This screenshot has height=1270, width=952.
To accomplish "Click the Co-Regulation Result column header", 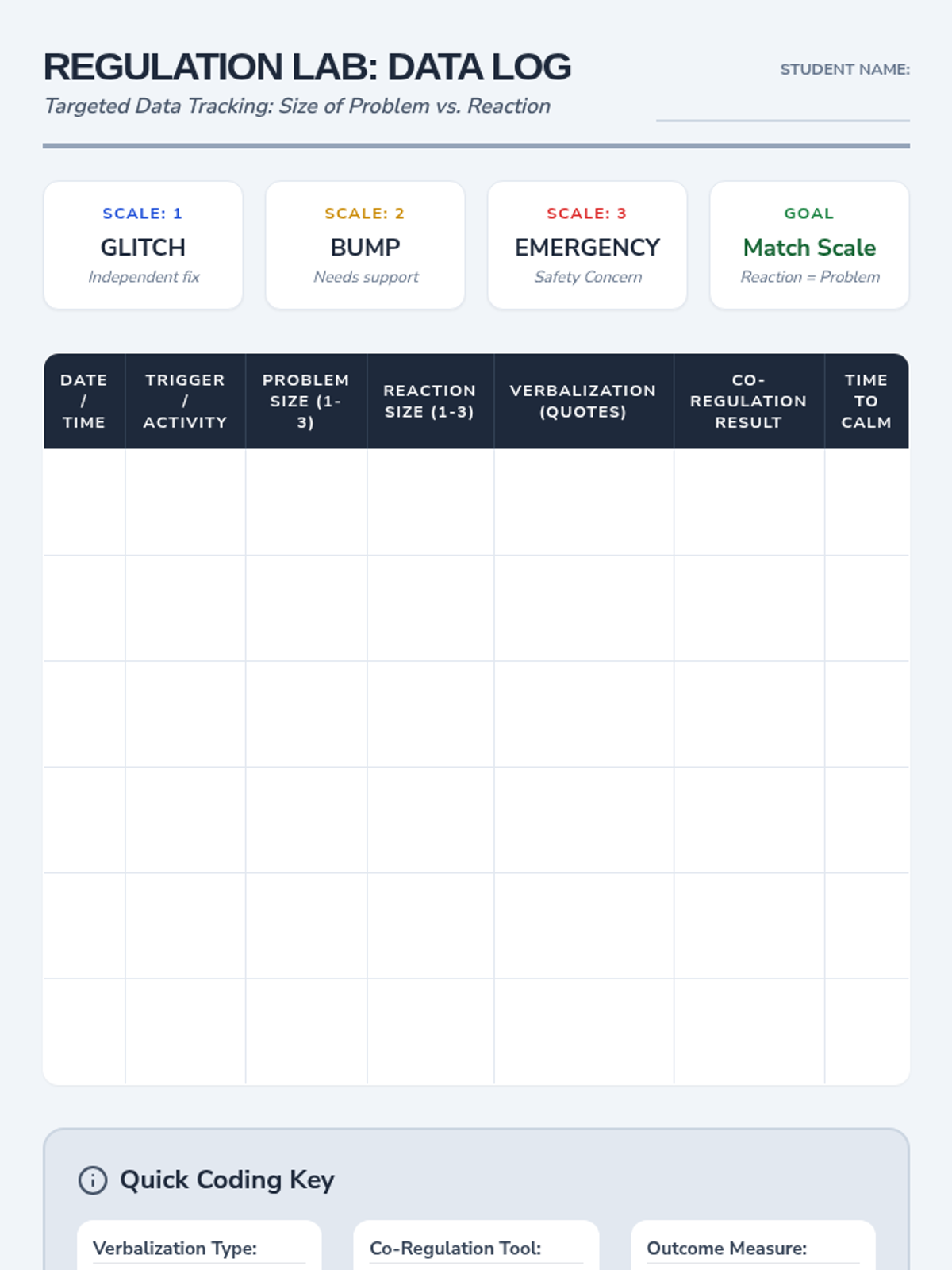I will click(748, 402).
